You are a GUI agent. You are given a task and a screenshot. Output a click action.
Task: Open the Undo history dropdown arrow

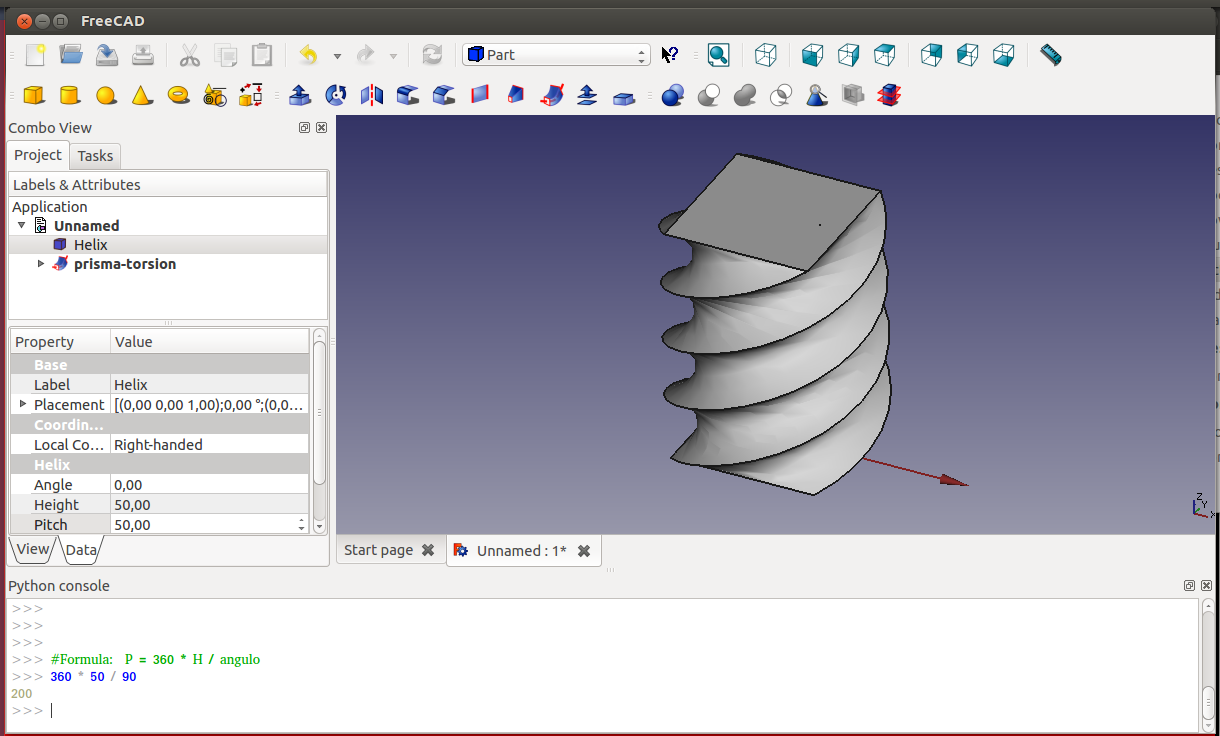pos(337,56)
